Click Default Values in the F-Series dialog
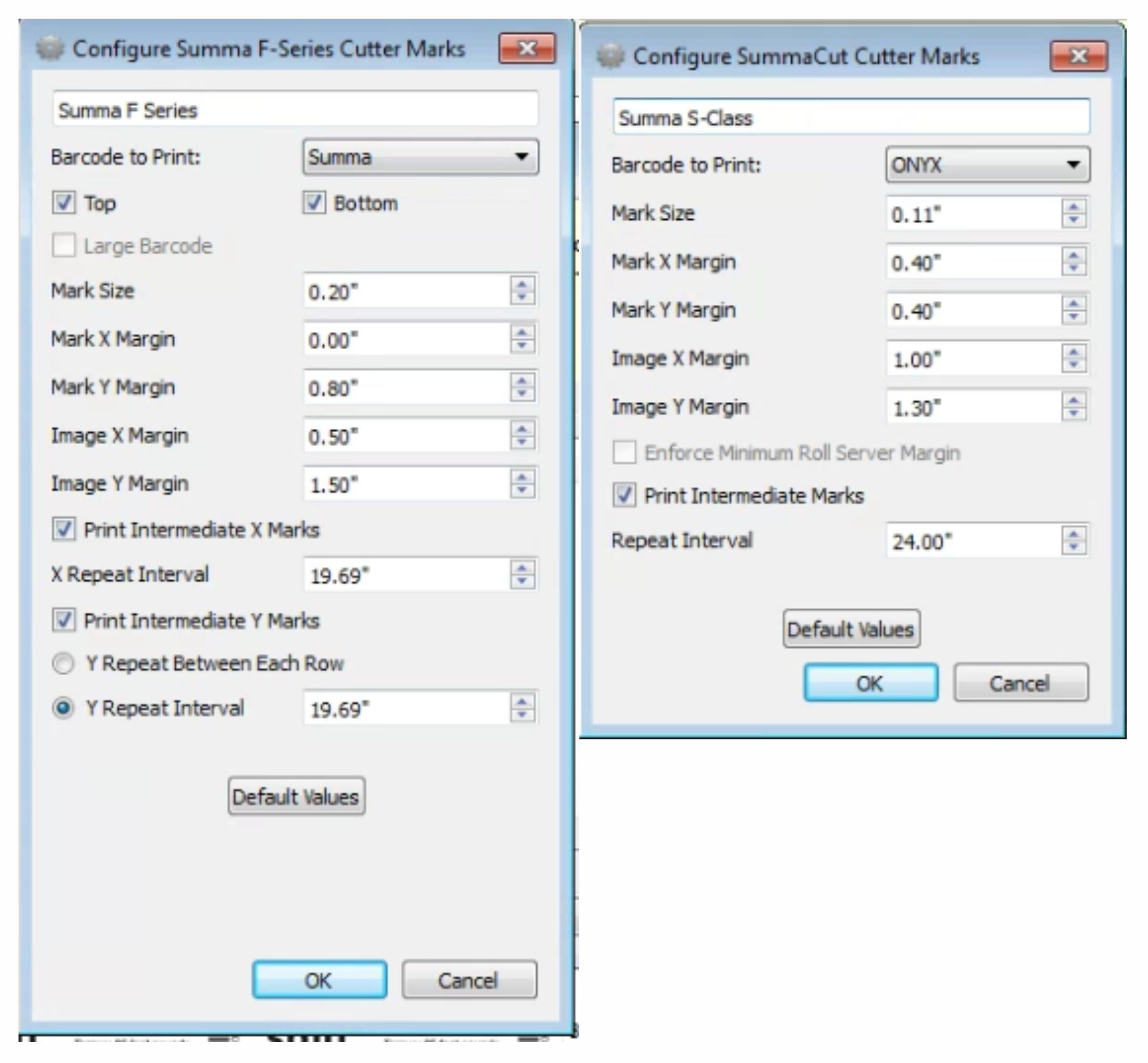The width and height of the screenshot is (1148, 1063). [x=296, y=796]
